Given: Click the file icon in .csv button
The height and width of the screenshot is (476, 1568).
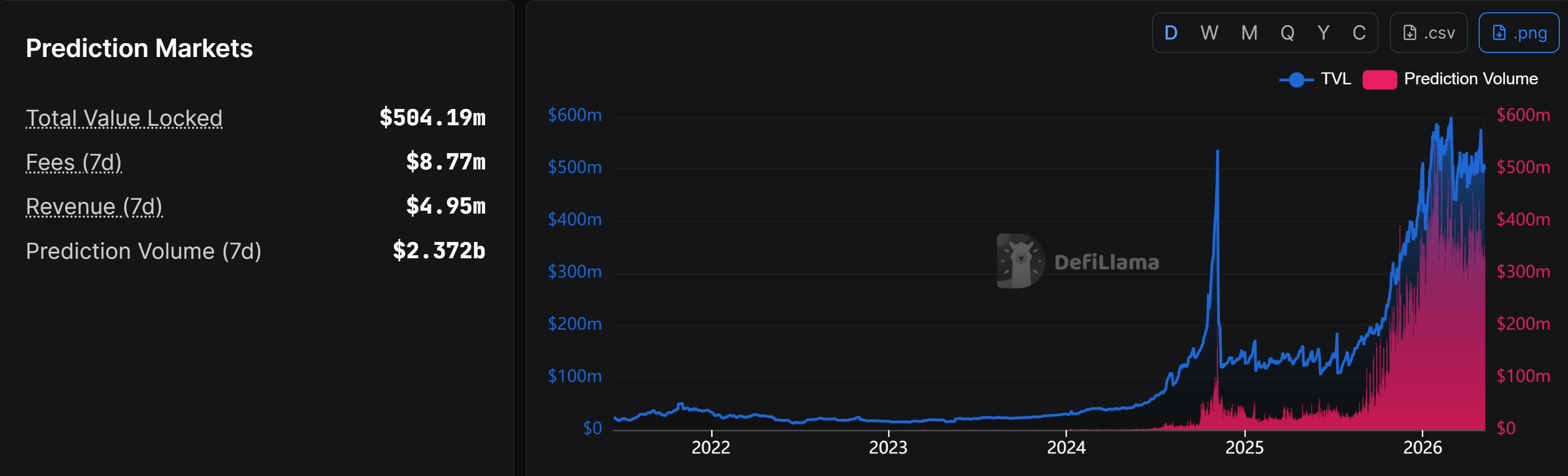Looking at the screenshot, I should pyautogui.click(x=1410, y=33).
